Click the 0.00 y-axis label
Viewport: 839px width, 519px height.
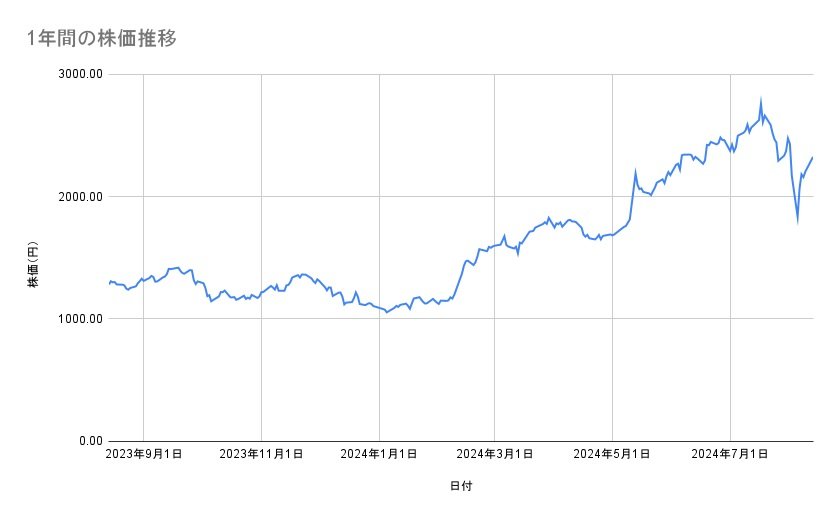pyautogui.click(x=87, y=441)
